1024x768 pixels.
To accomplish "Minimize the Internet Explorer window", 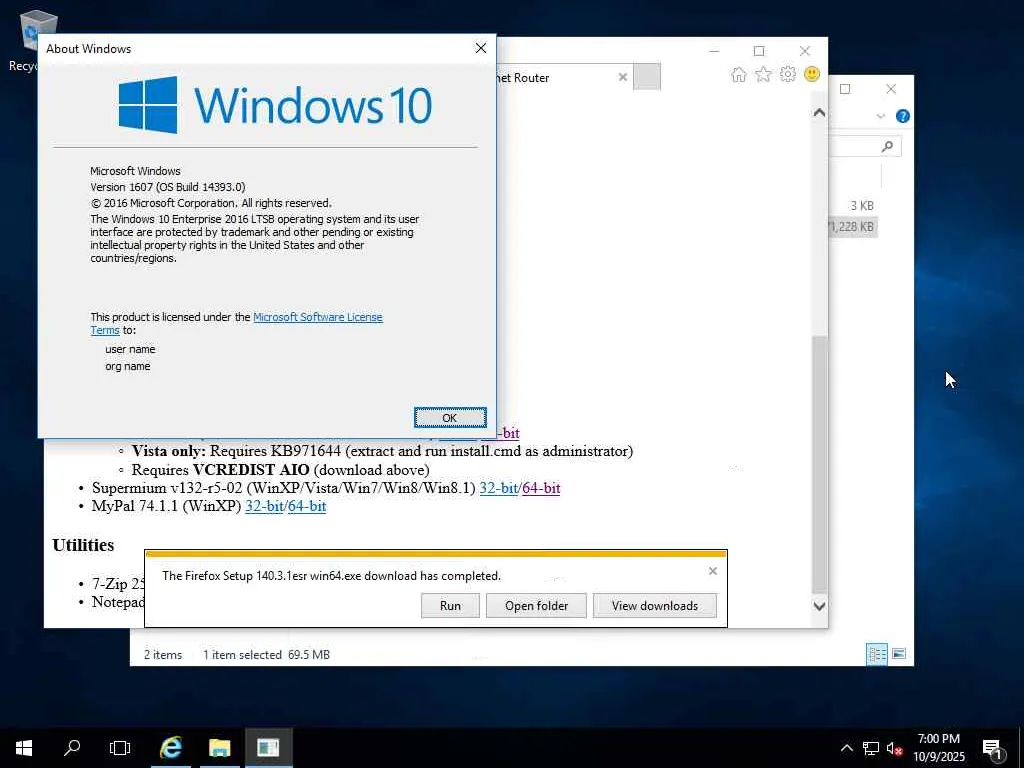I will click(714, 51).
